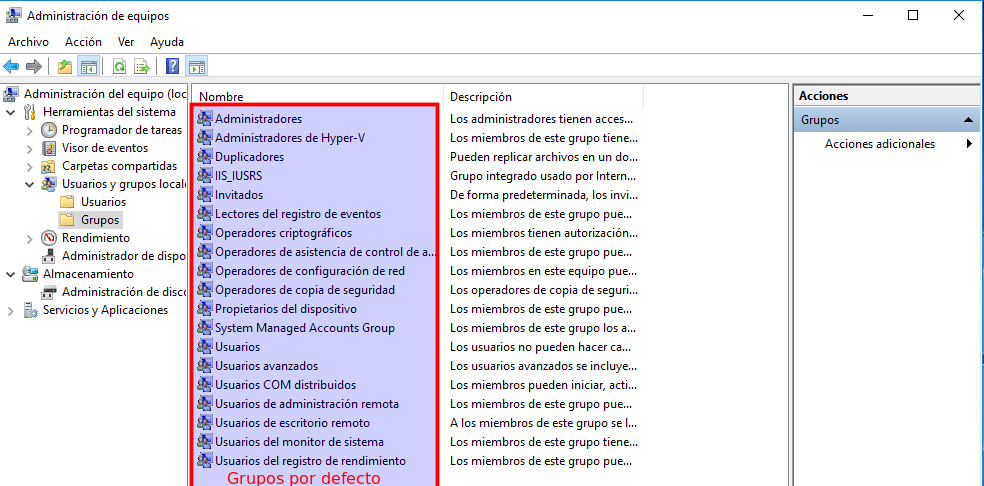Click the Administradores group icon
Image resolution: width=984 pixels, height=486 pixels.
(205, 118)
